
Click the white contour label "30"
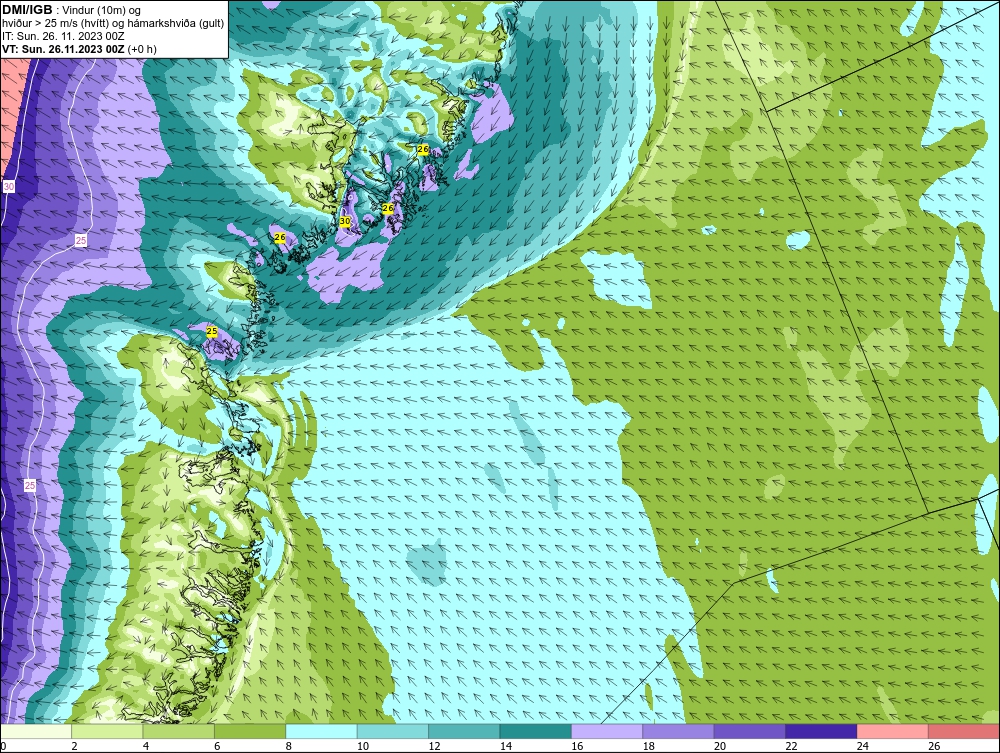(x=9, y=187)
